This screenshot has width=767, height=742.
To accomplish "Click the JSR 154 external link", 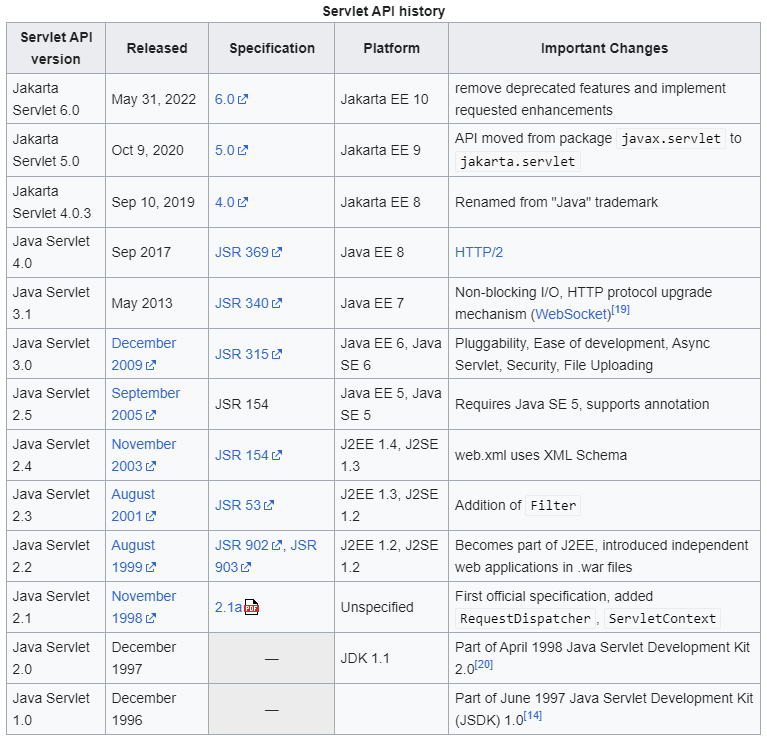I will 248,455.
